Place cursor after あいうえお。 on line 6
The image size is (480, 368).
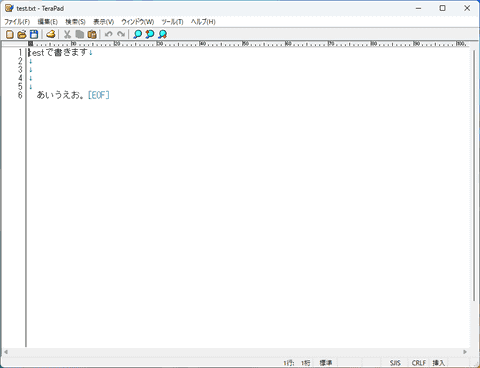87,95
